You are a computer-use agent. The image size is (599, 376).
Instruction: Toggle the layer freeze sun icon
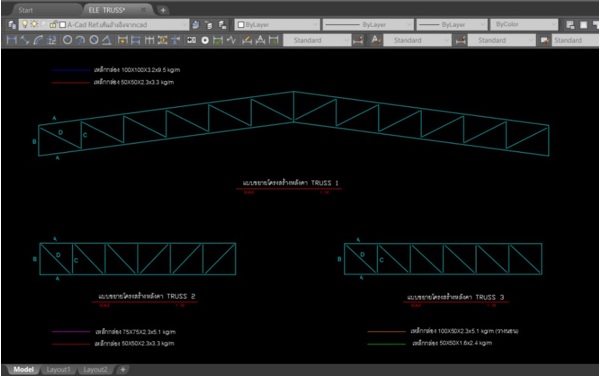(x=34, y=24)
